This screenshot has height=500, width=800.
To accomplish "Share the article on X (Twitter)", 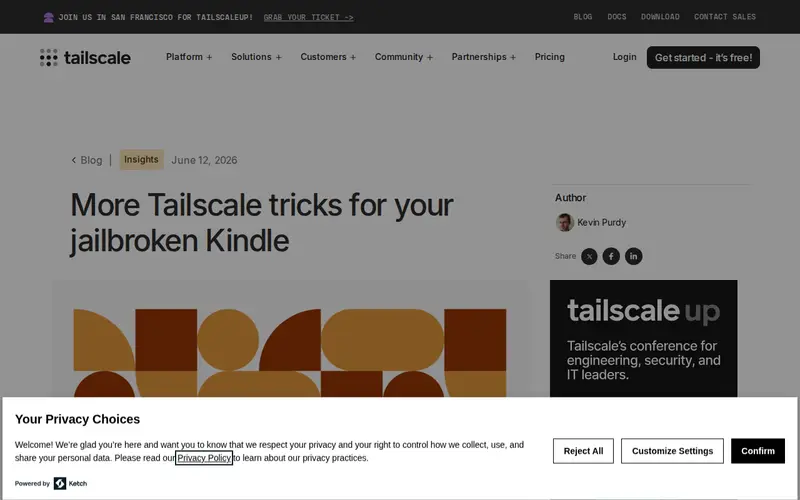I will [589, 256].
